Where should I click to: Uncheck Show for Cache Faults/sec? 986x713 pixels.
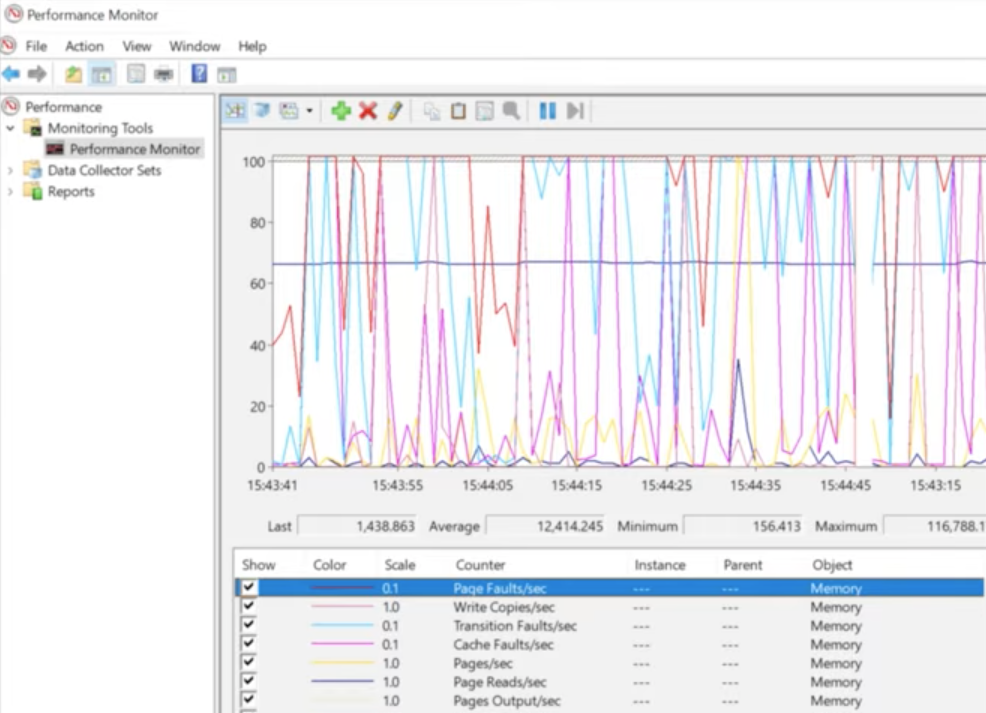tap(249, 643)
